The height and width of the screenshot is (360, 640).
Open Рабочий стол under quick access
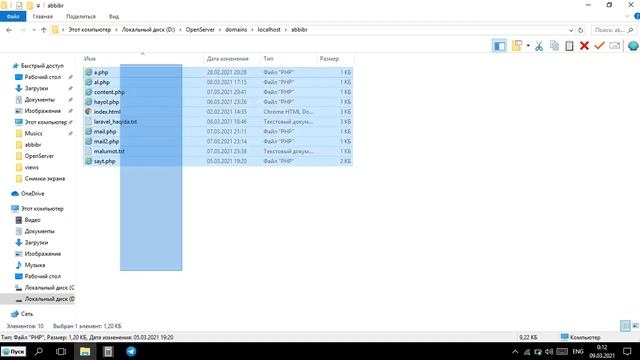[42, 77]
